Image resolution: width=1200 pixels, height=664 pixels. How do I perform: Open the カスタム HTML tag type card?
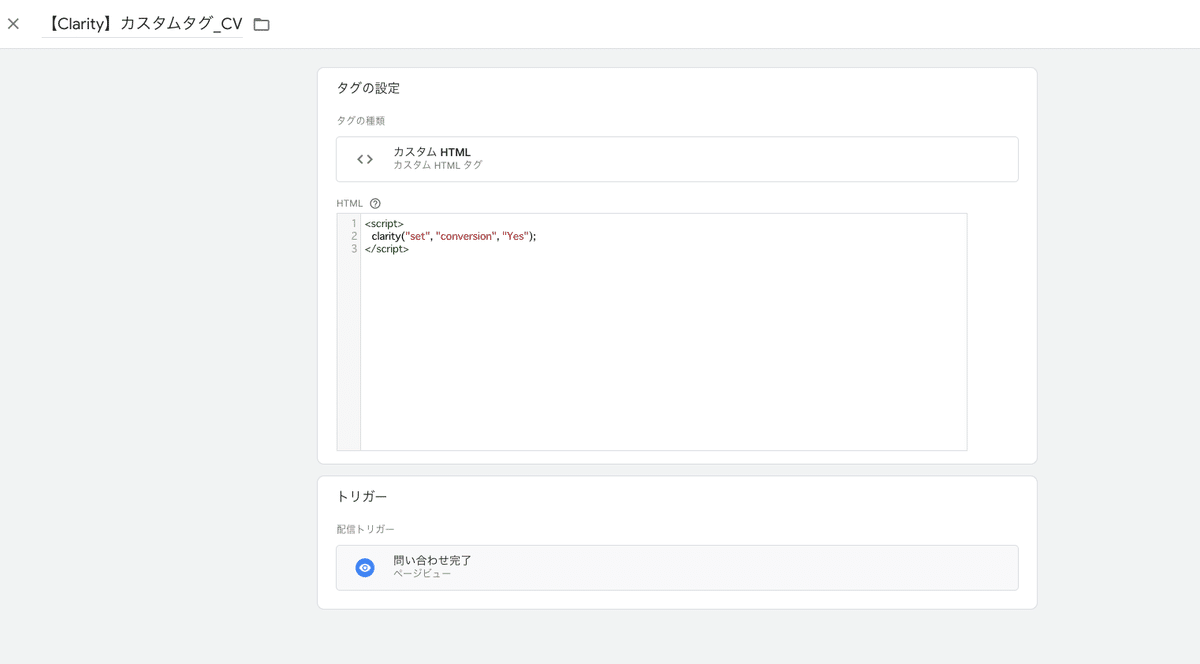click(677, 159)
